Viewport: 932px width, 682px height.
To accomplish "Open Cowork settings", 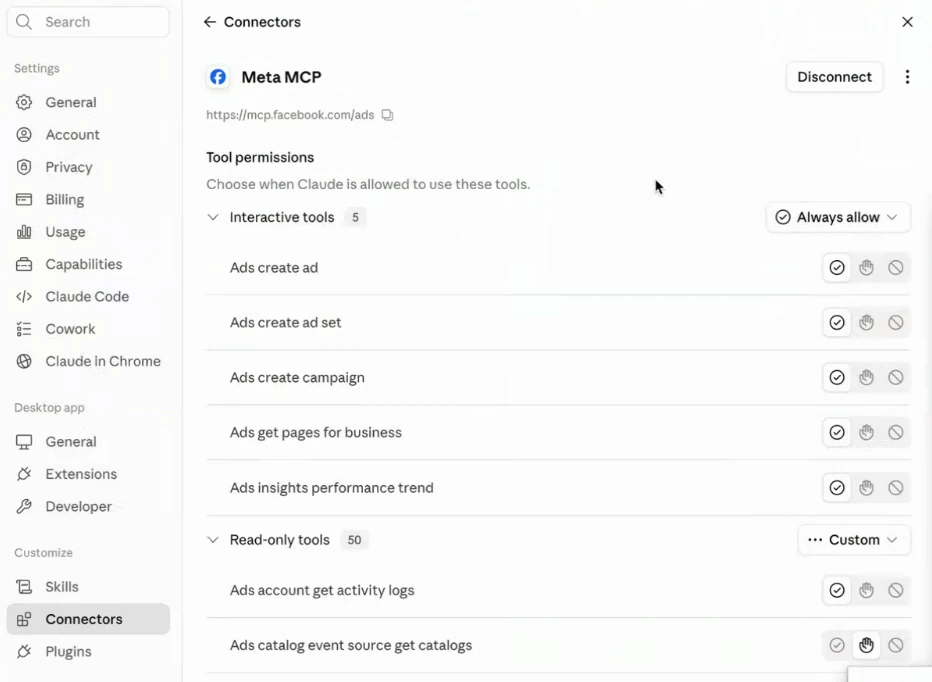I will (88, 329).
